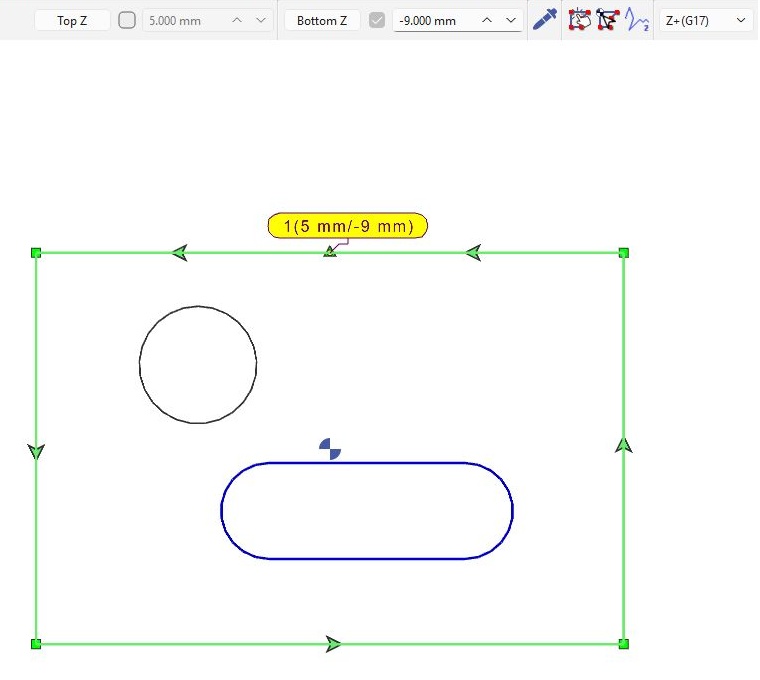Screen dimensions: 760x680
Task: Select the top-right green corner node
Action: (624, 253)
